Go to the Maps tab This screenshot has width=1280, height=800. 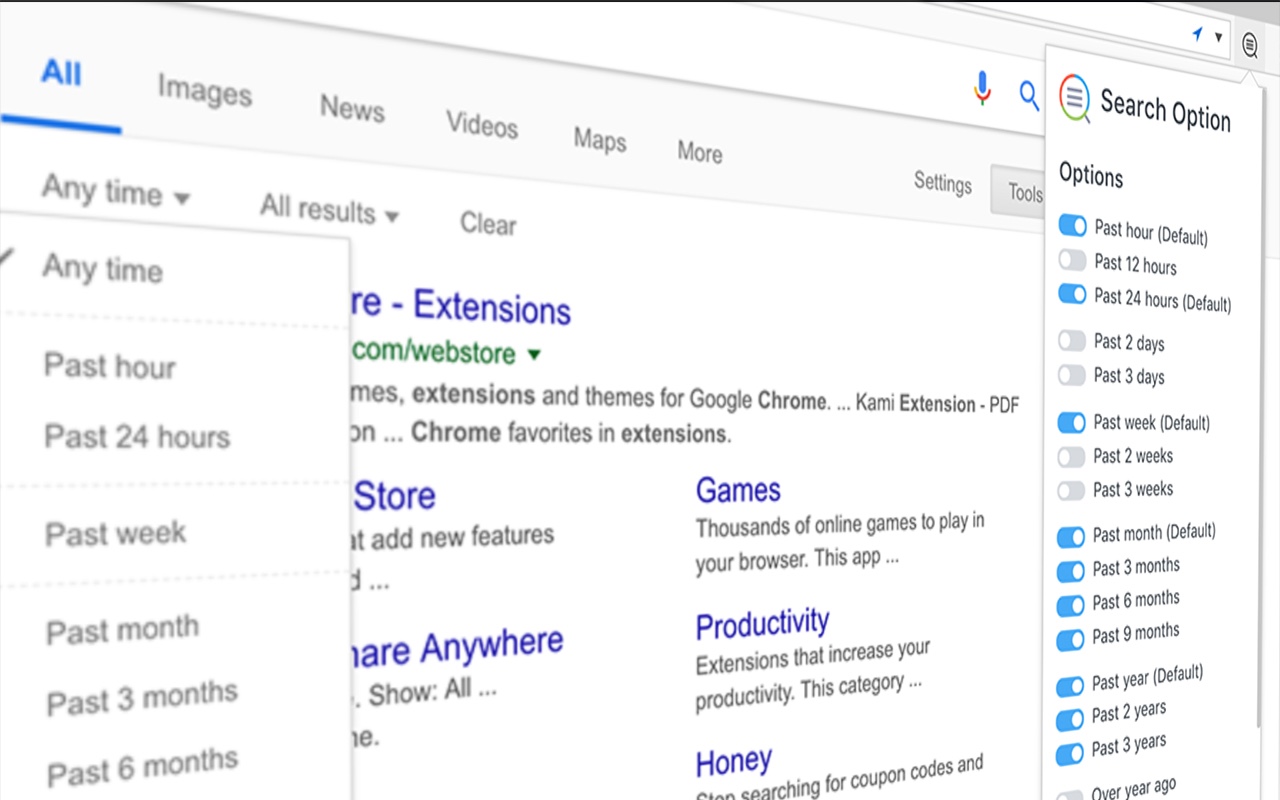[x=600, y=139]
